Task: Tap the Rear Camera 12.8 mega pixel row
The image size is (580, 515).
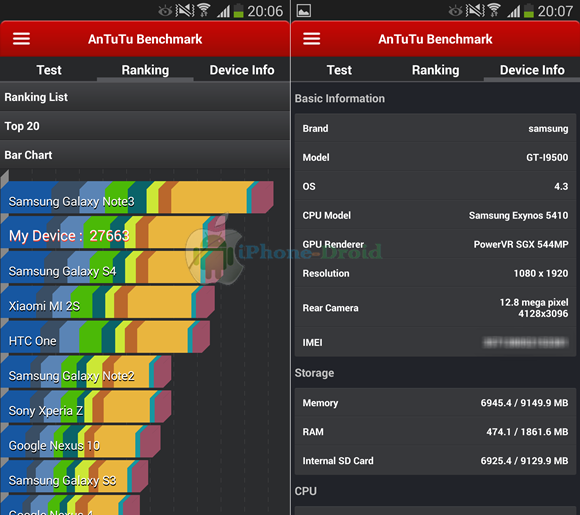Action: [435, 307]
